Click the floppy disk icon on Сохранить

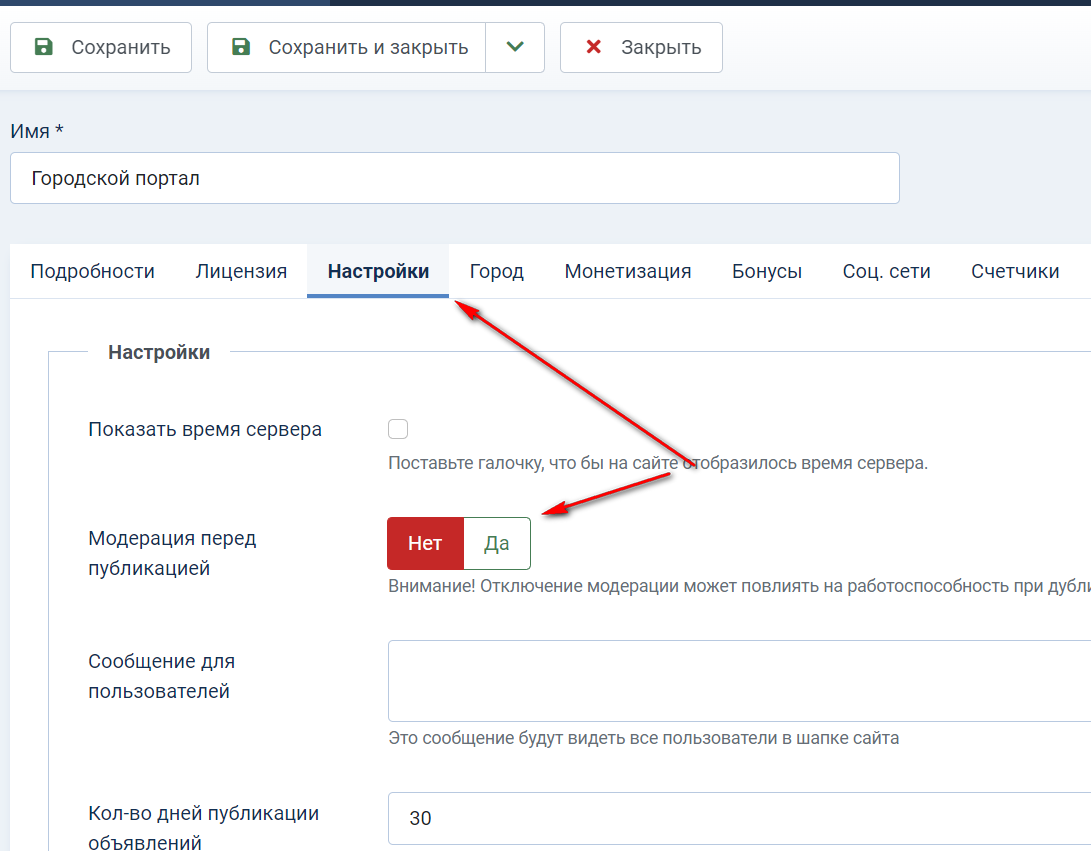[43, 47]
